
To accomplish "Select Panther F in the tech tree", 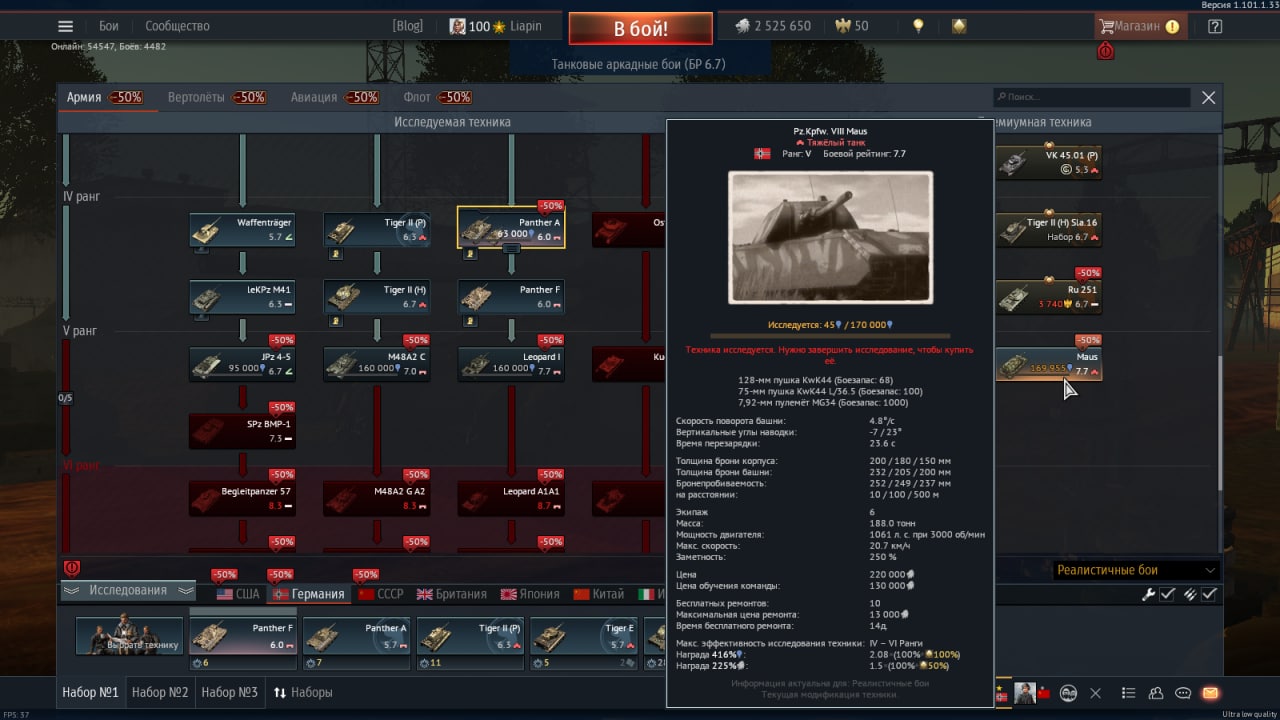I will [511, 297].
